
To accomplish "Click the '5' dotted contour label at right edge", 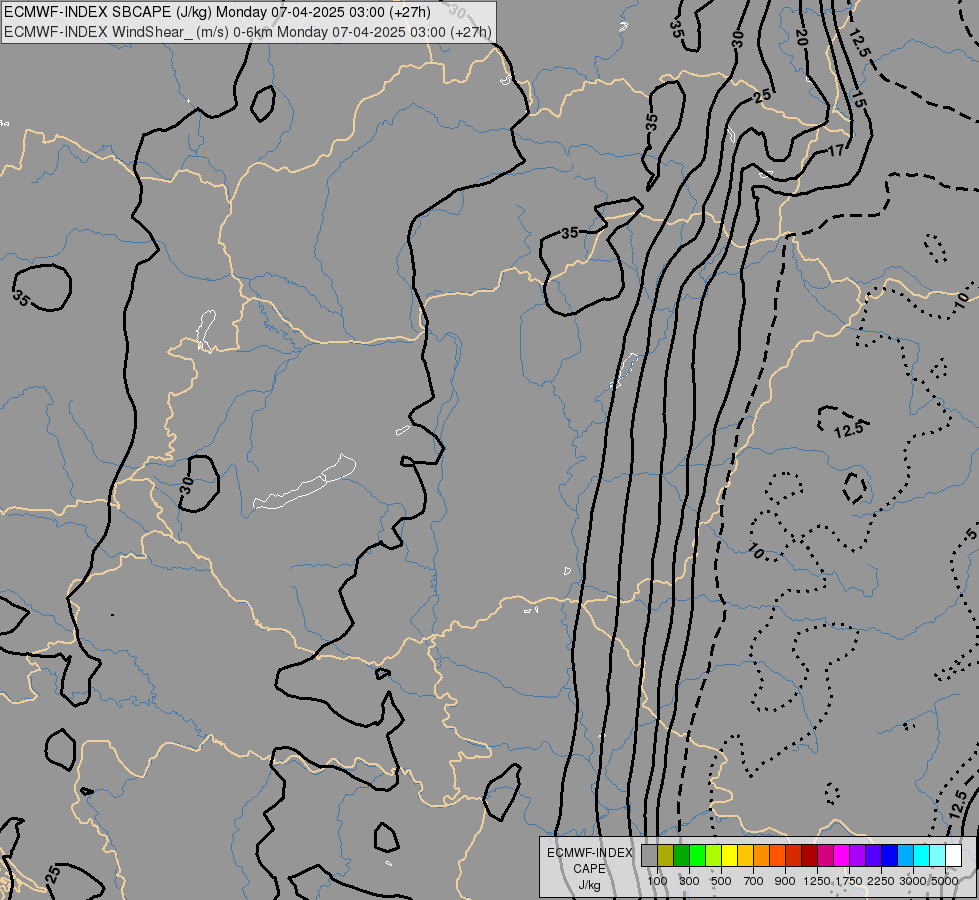I will tap(971, 534).
